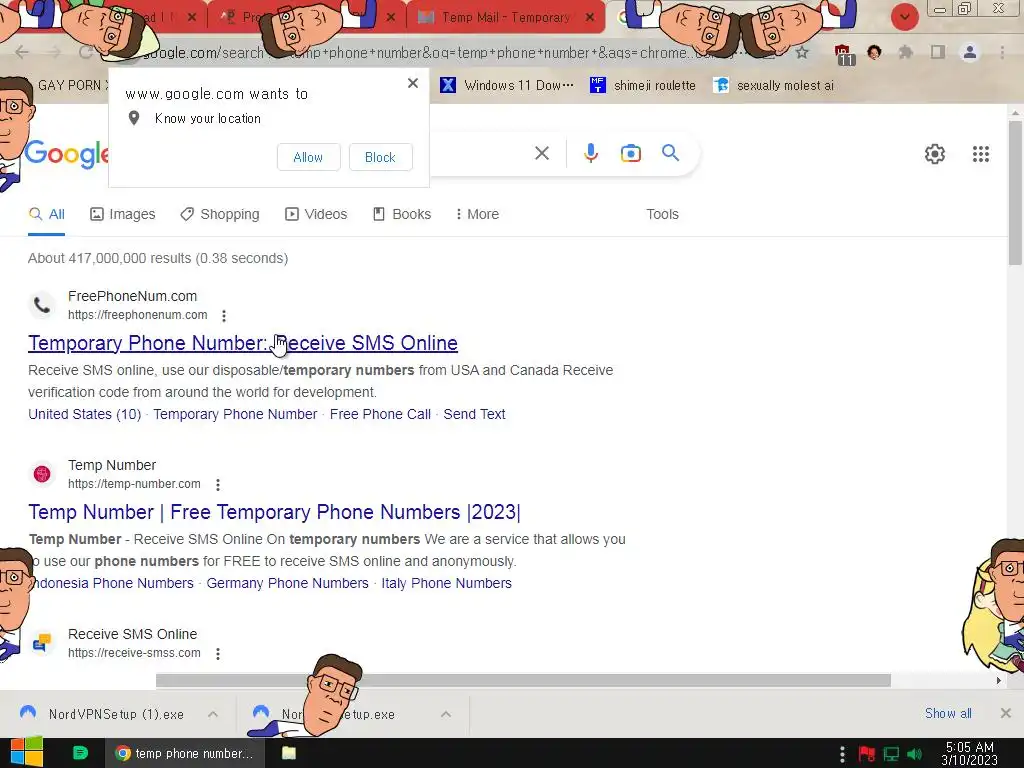This screenshot has height=768, width=1024.
Task: Go back to previous page
Action: tap(22, 52)
